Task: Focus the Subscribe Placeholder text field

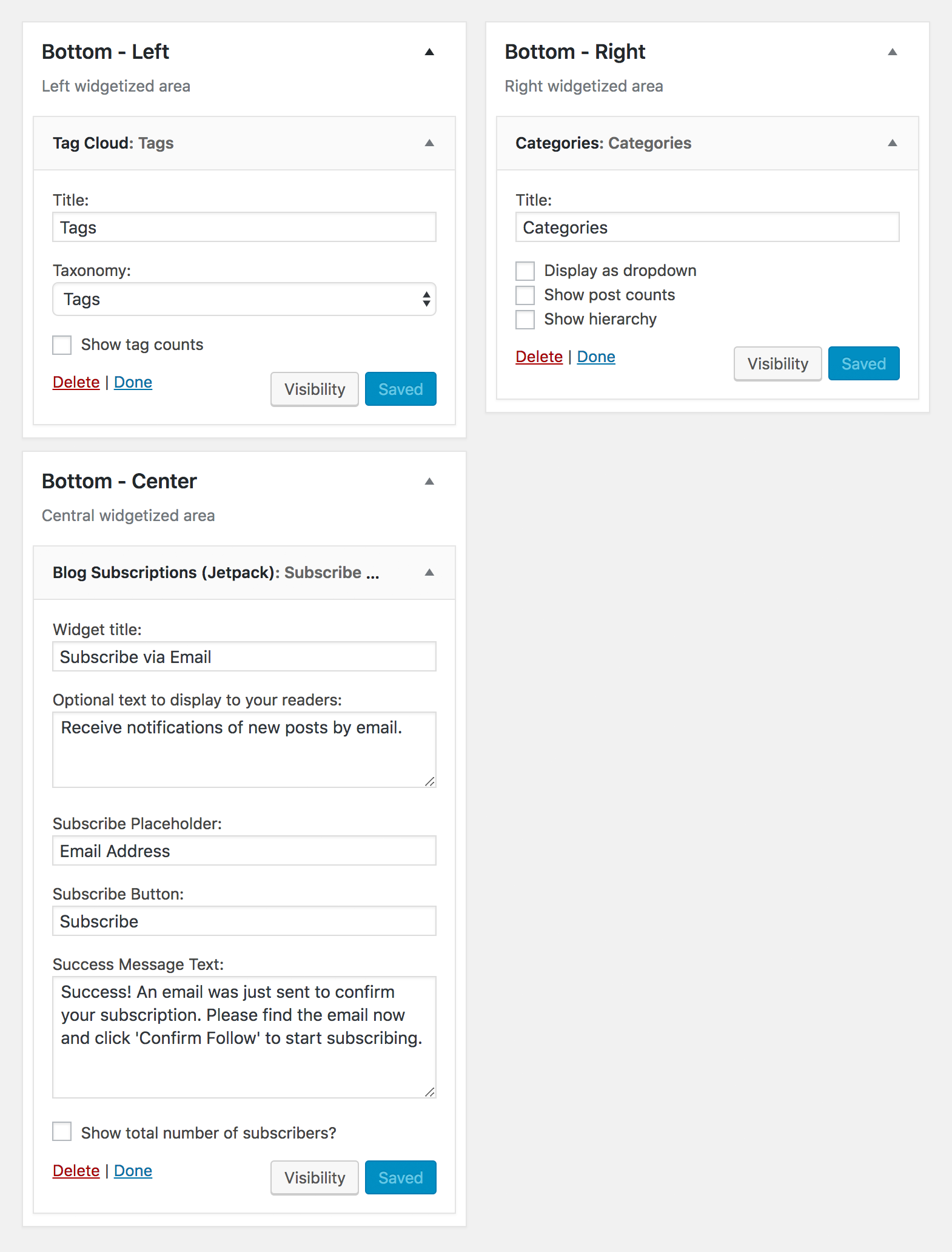Action: click(x=244, y=851)
